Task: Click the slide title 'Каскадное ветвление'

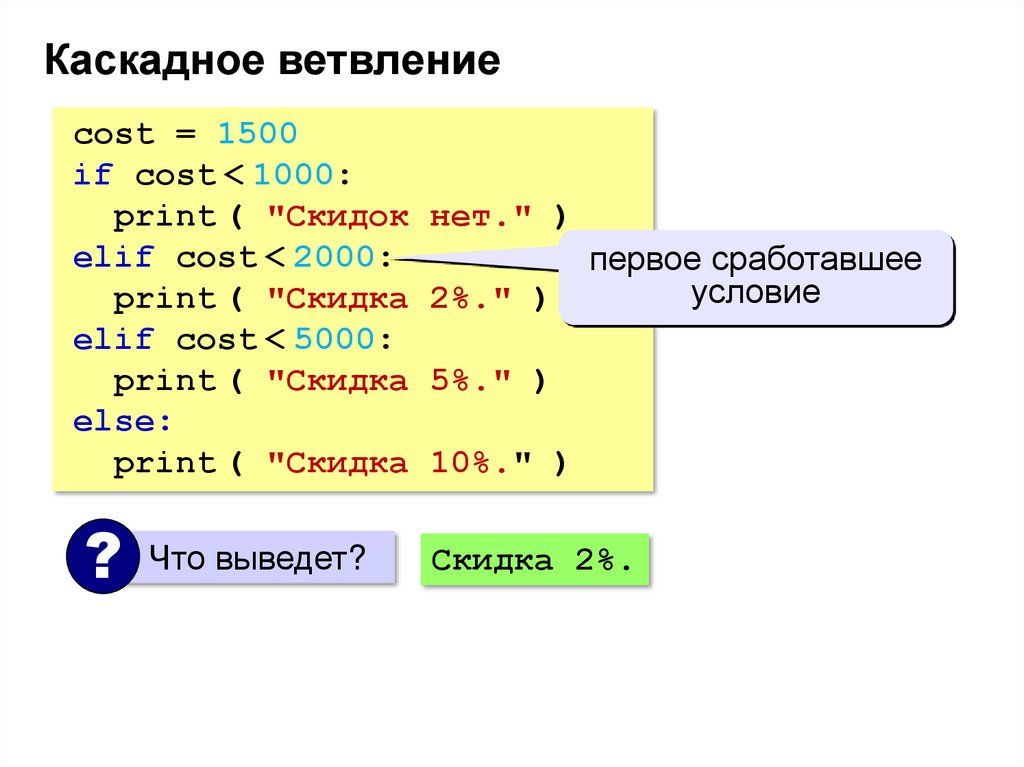Action: click(272, 60)
